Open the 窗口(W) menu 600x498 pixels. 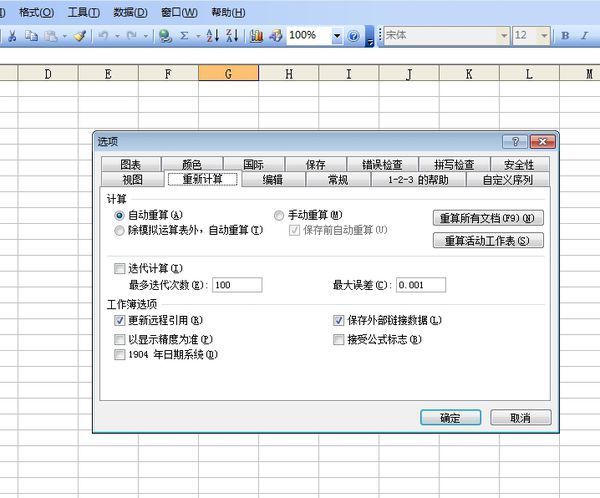tap(179, 12)
